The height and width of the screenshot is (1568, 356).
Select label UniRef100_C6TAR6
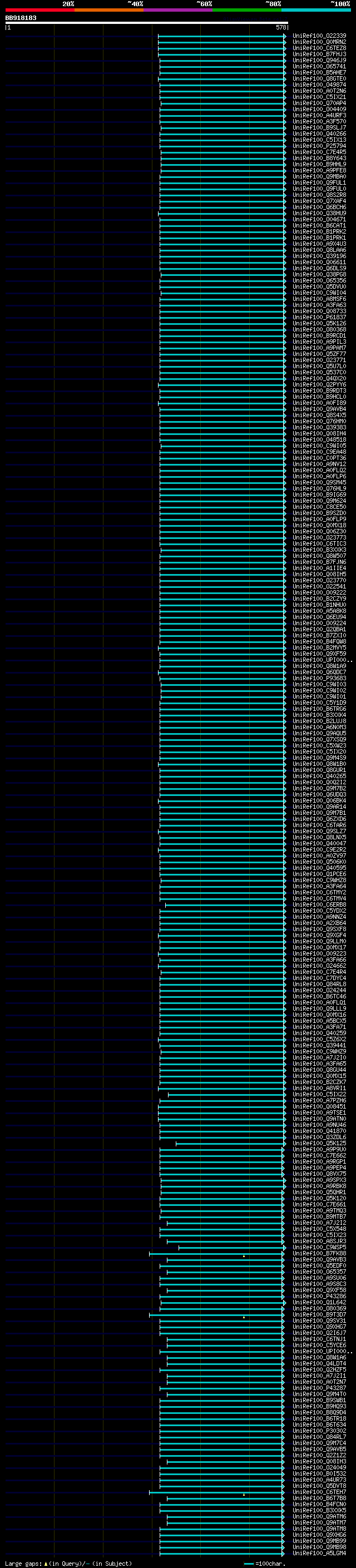point(319,825)
